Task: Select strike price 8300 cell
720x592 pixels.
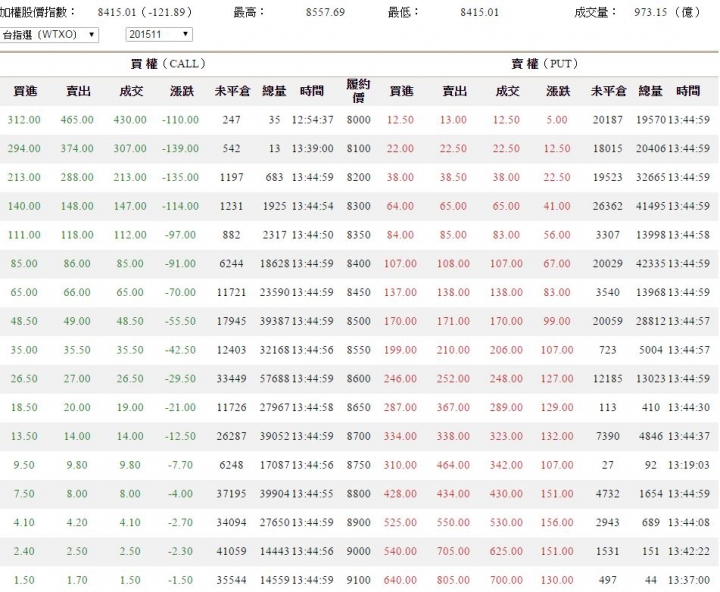Action: pyautogui.click(x=359, y=206)
